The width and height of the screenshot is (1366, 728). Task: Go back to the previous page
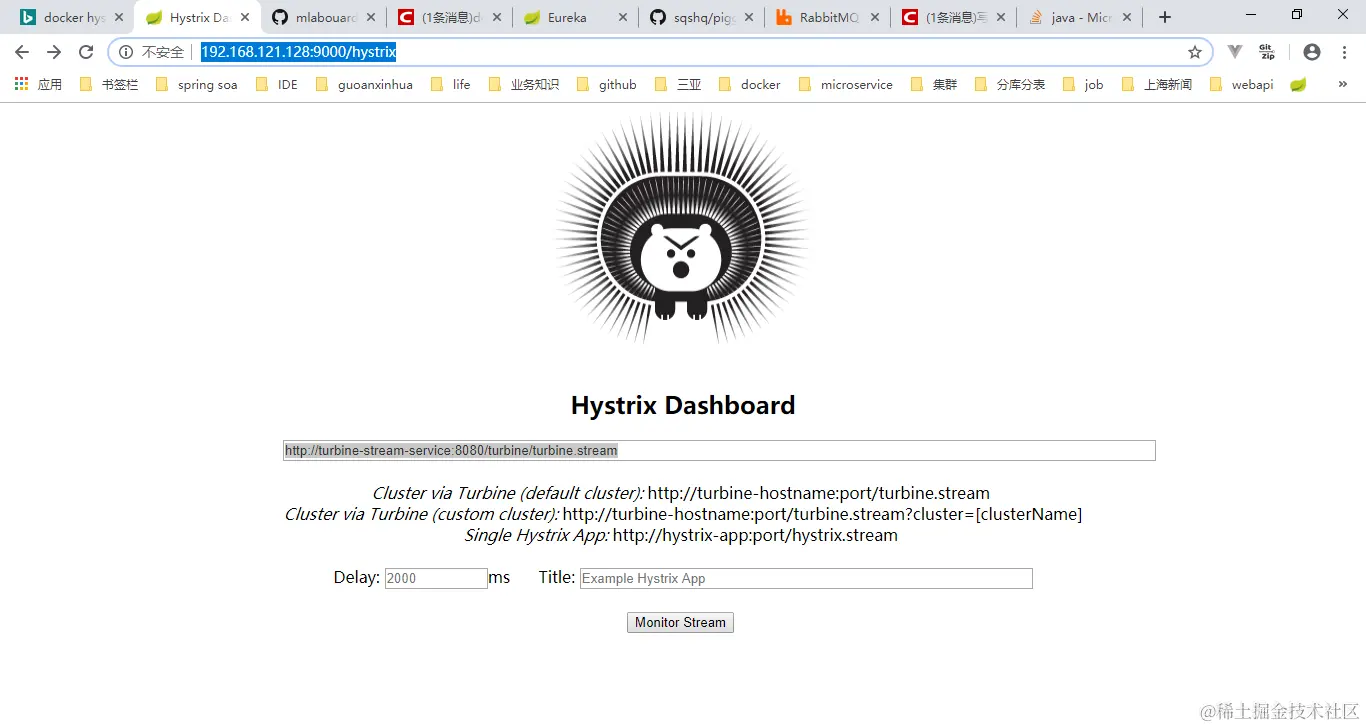pyautogui.click(x=22, y=52)
